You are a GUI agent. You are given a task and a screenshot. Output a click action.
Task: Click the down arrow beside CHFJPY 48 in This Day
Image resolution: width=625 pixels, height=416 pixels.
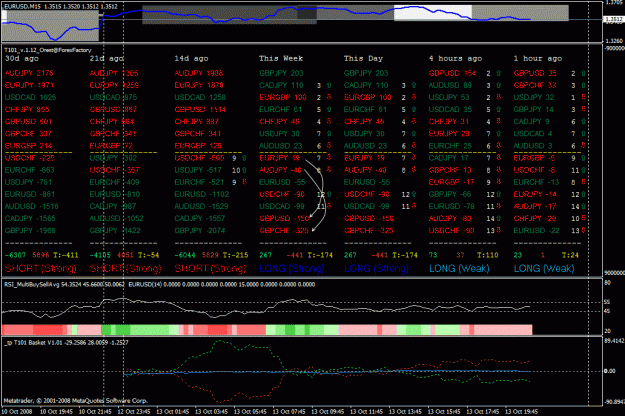pos(414,121)
